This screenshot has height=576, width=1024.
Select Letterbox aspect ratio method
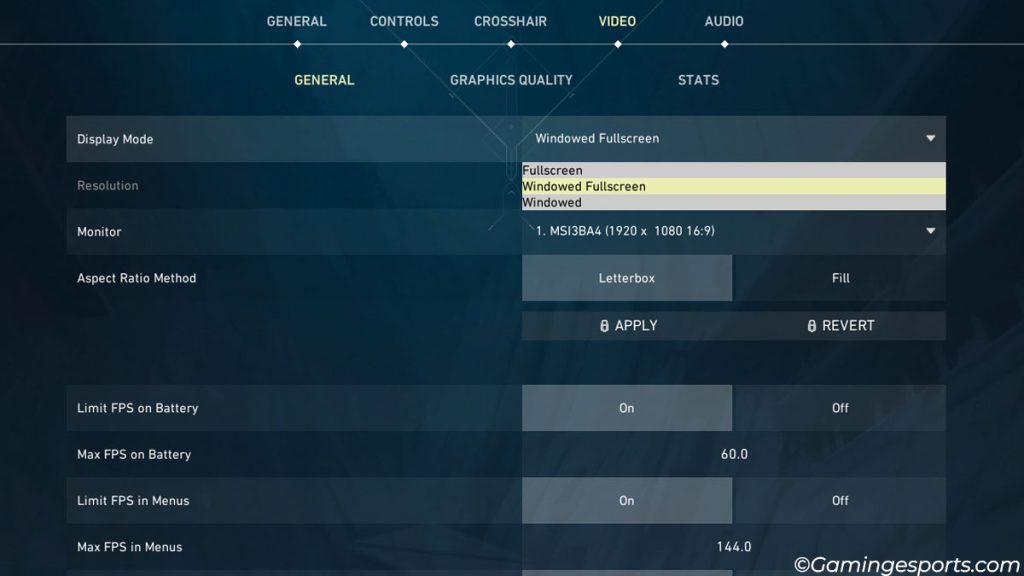(x=627, y=277)
